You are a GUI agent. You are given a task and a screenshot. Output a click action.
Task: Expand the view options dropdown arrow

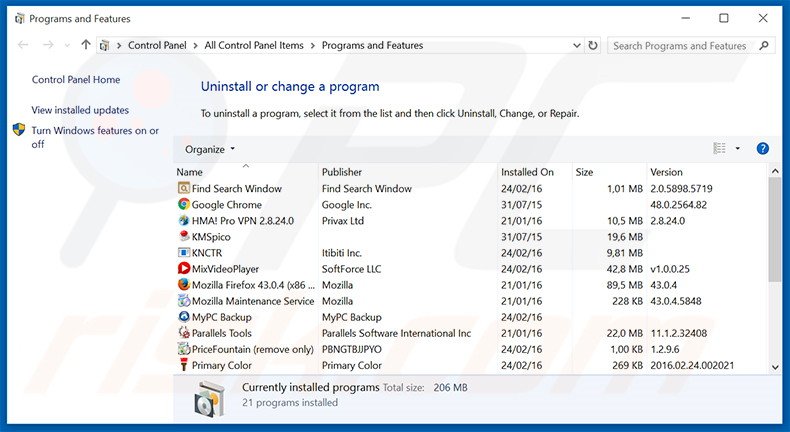click(737, 149)
